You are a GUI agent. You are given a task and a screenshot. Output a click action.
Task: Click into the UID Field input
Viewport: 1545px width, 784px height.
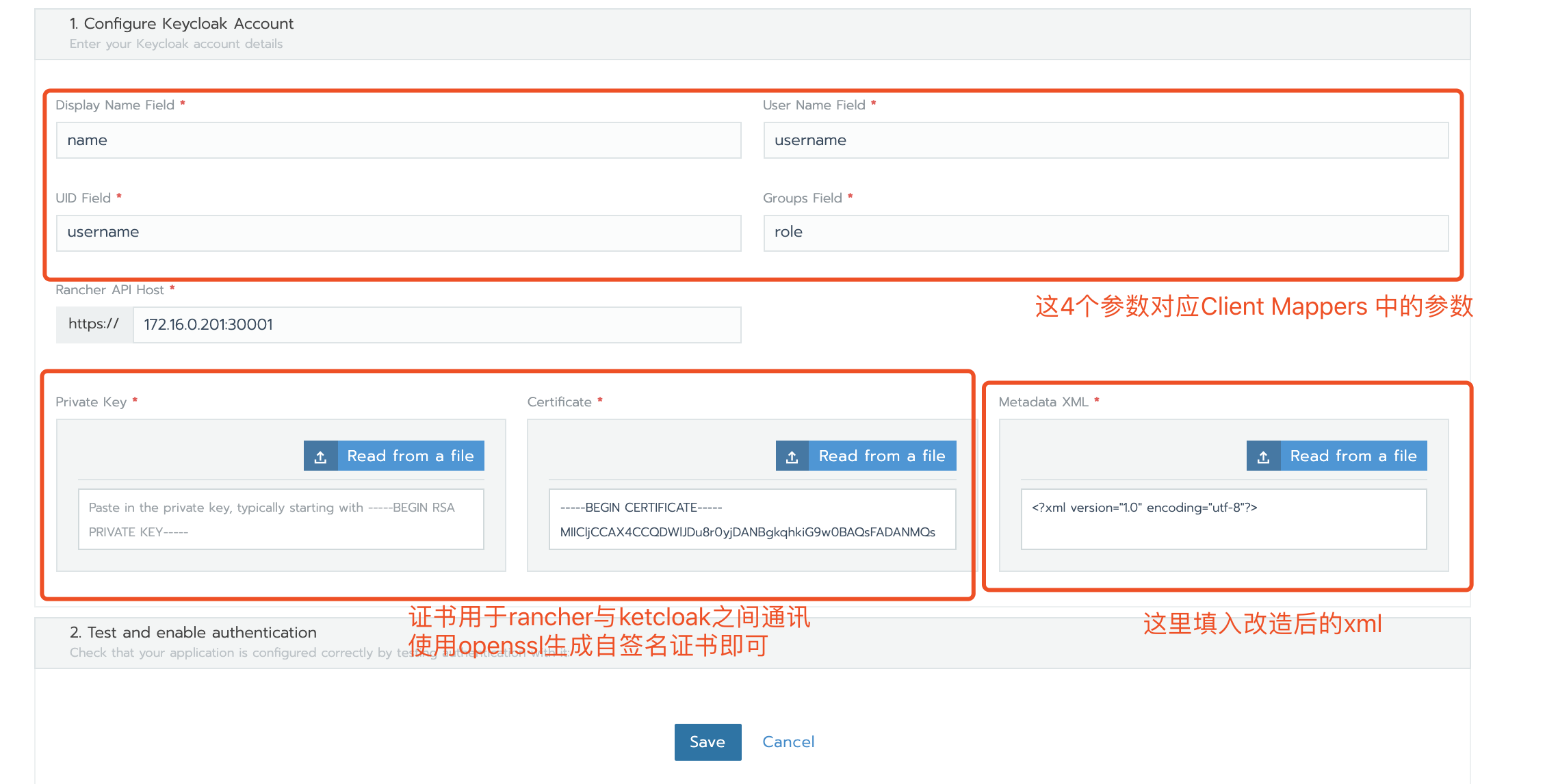click(398, 233)
